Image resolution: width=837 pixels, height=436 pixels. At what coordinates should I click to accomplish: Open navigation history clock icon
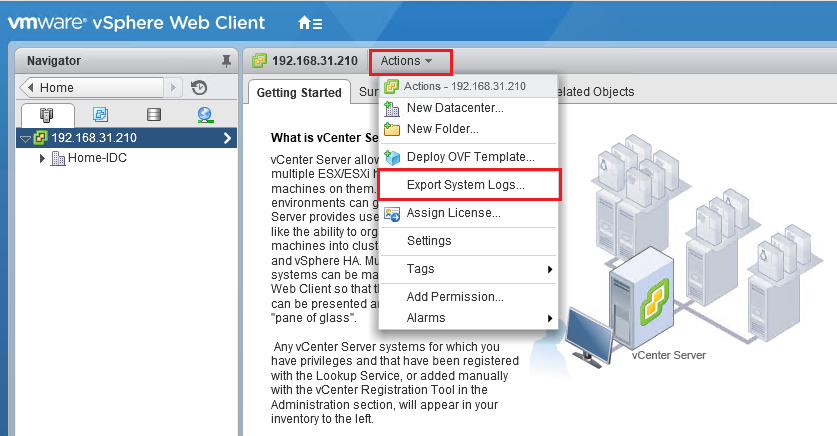tap(199, 88)
